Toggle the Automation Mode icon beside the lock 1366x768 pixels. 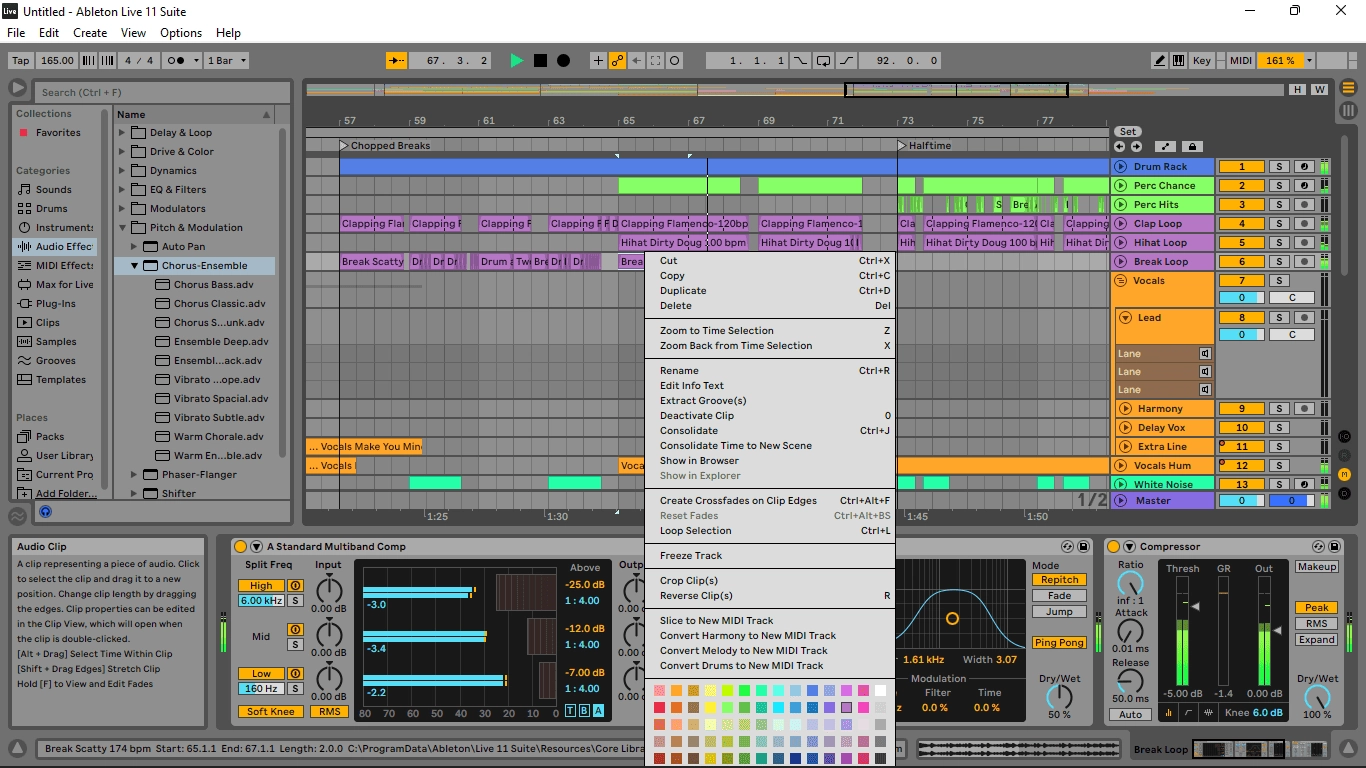pyautogui.click(x=1166, y=146)
